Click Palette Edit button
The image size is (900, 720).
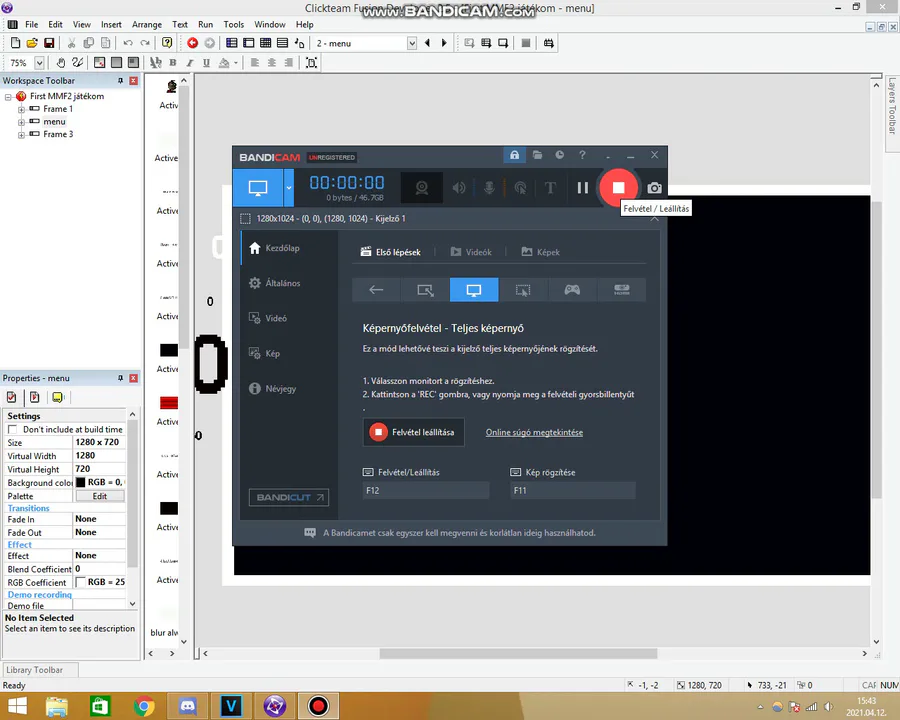[x=100, y=496]
